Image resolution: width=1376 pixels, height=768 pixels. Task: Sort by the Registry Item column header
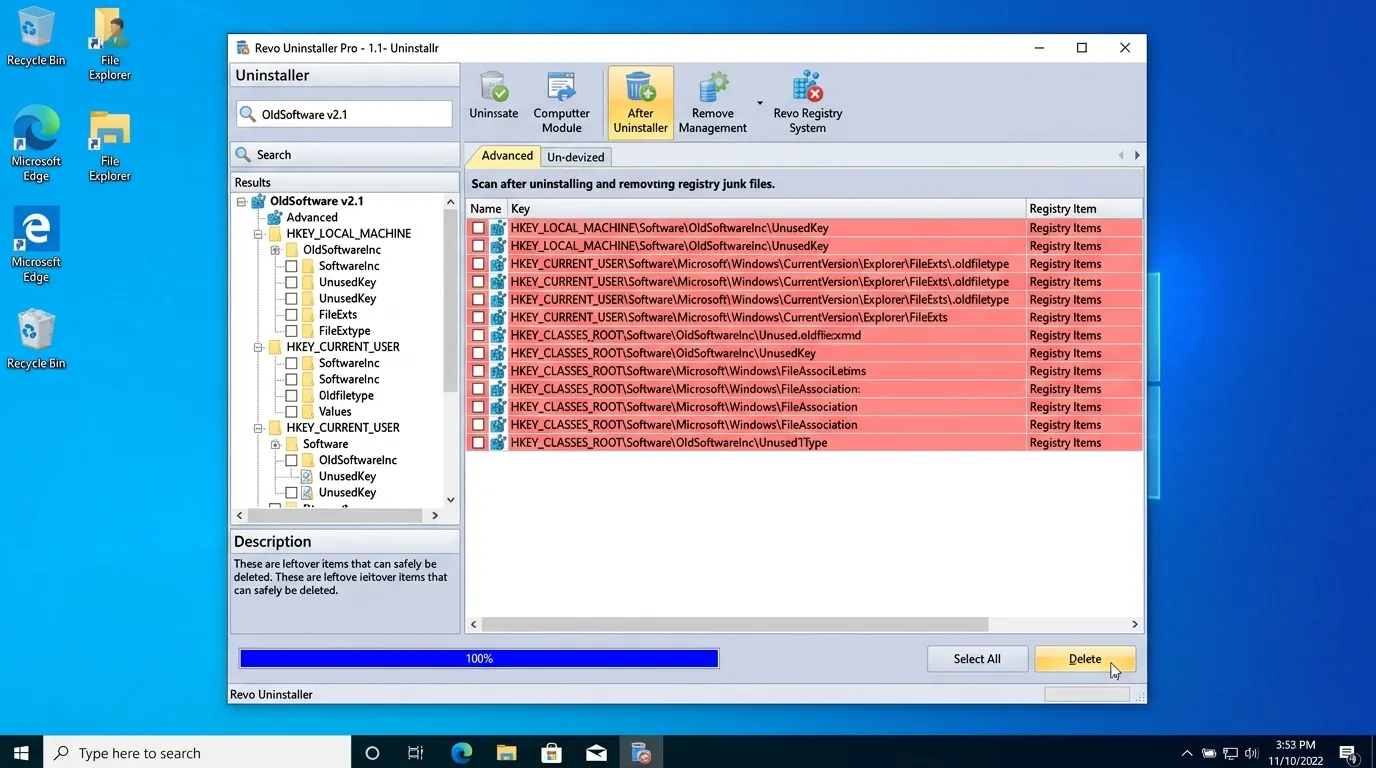tap(1084, 209)
